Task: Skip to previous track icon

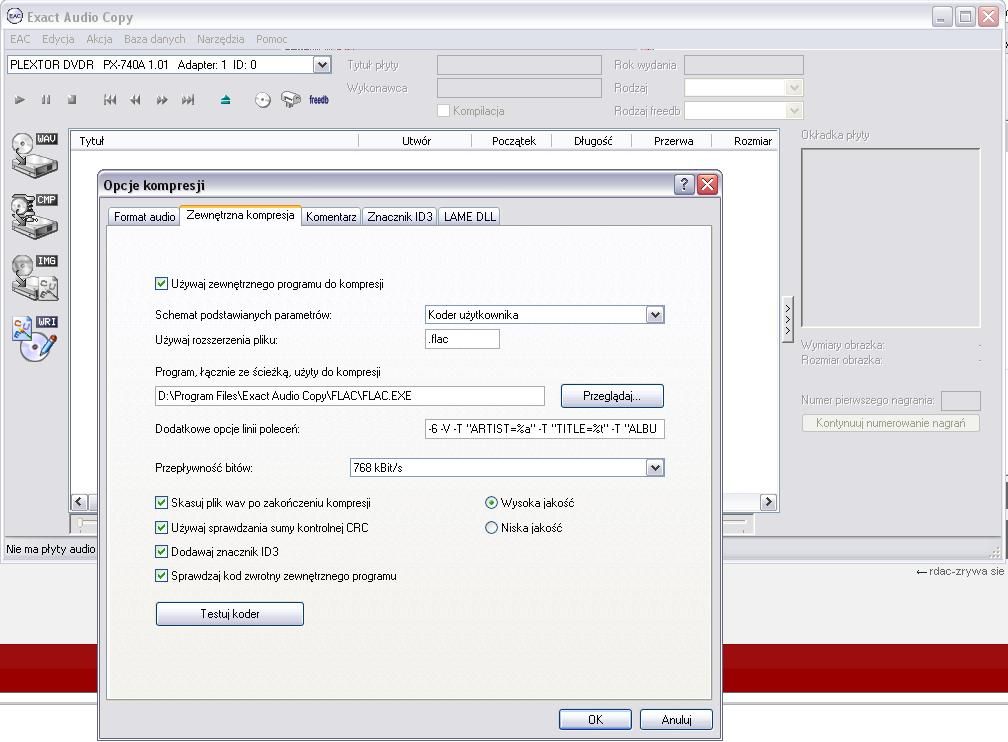Action: (x=110, y=100)
